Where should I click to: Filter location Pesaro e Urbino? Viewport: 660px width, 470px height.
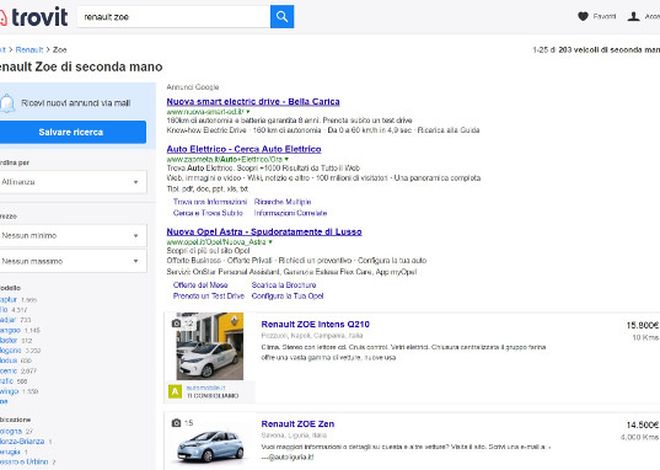point(24,462)
